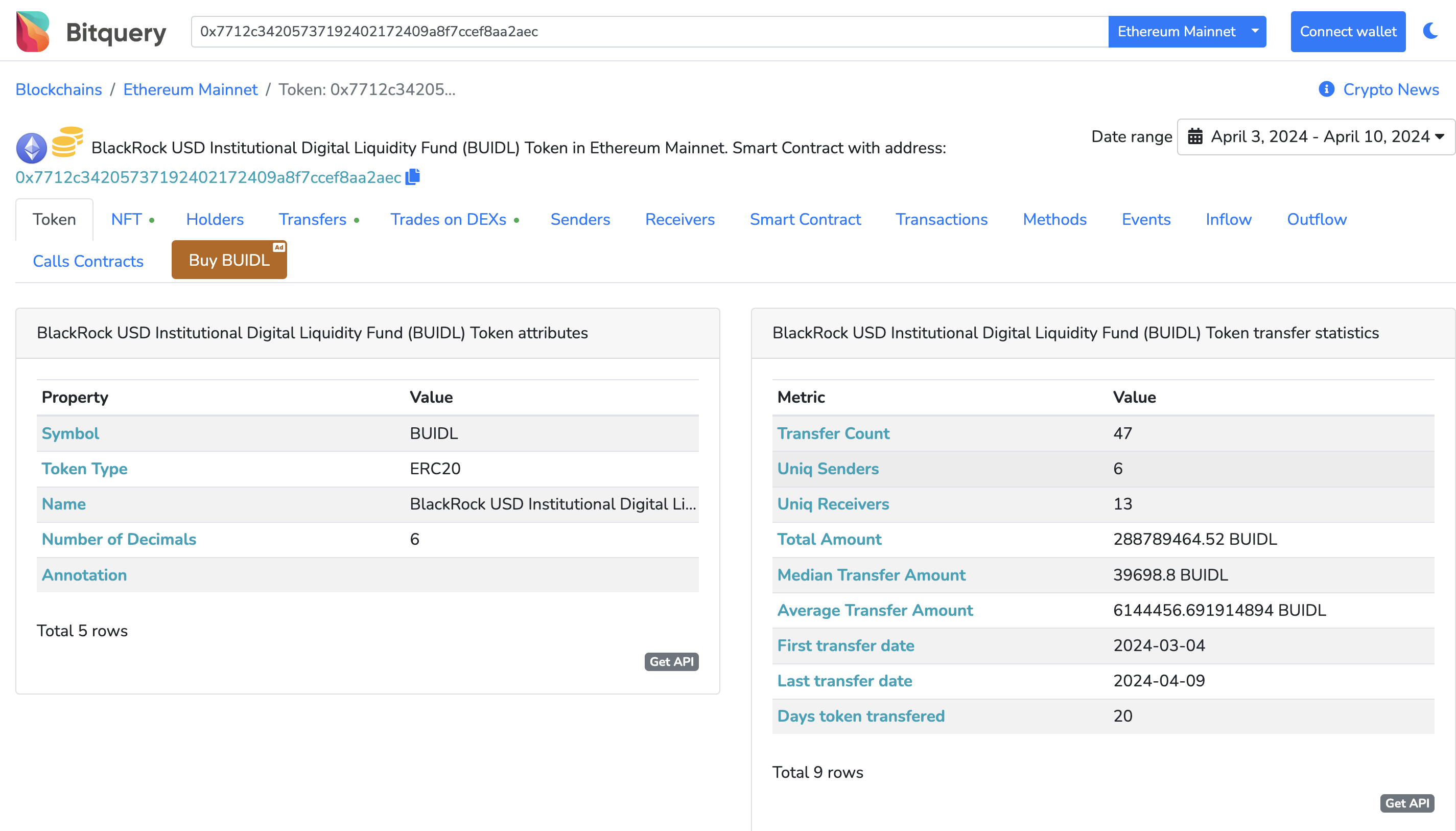Open the Ethereum Mainnet network dropdown
The width and height of the screenshot is (1456, 831).
click(1187, 31)
